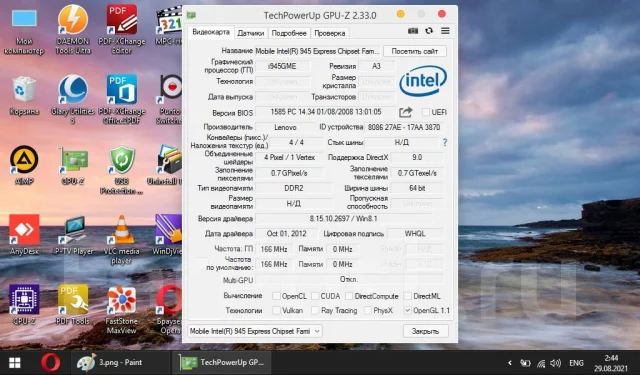Click the WHQL digital signature value
Screen dimensions: 640x375
tap(415, 234)
